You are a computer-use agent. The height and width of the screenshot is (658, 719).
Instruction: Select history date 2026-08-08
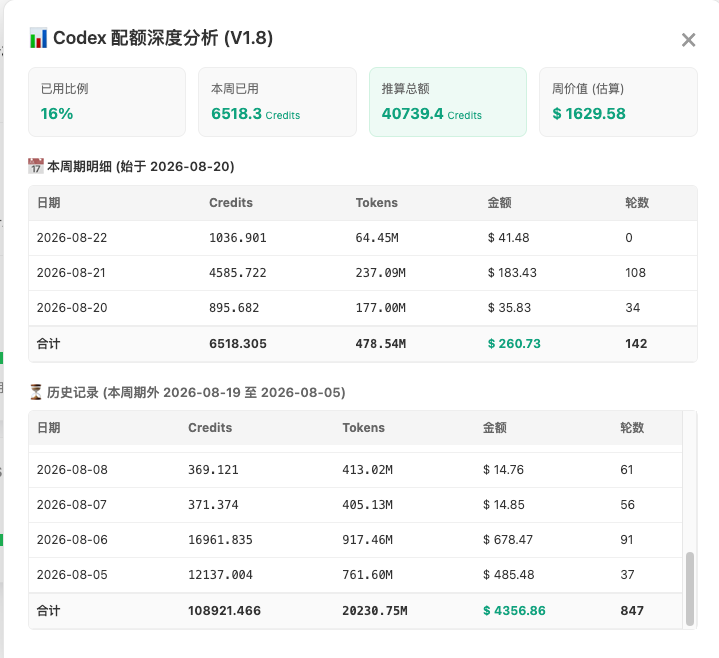click(x=72, y=470)
